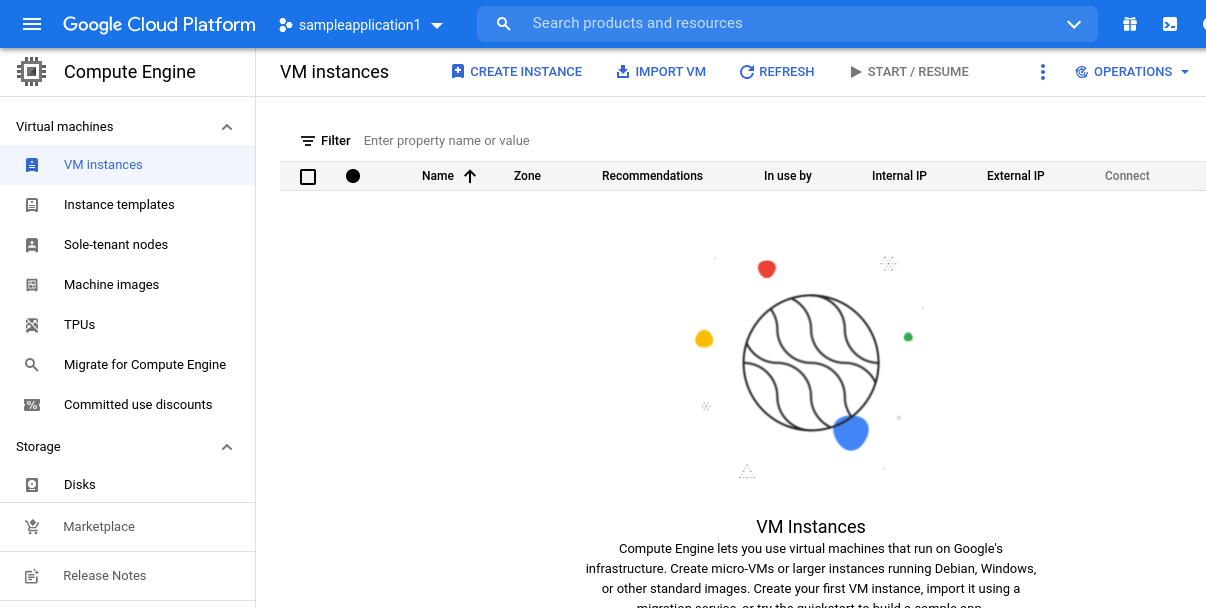Click the Import VM download icon
This screenshot has width=1206, height=608.
tap(623, 71)
